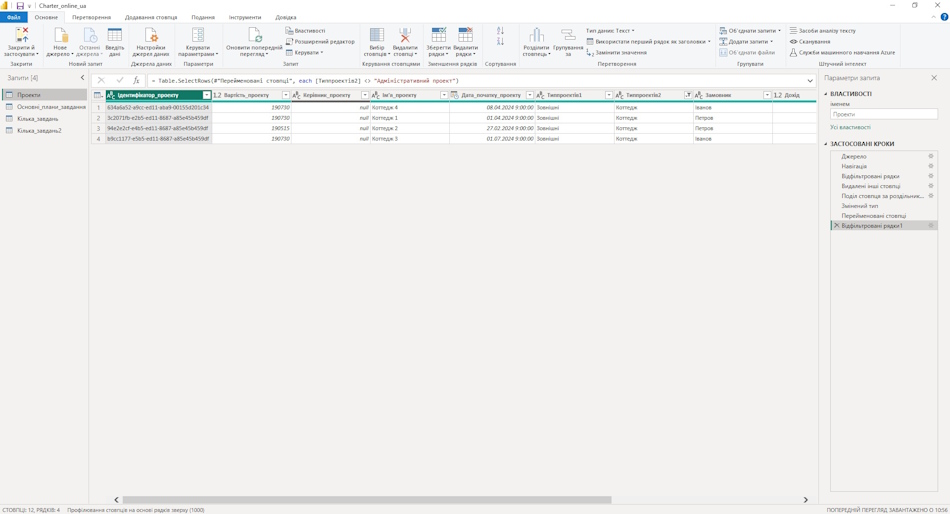This screenshot has height=514, width=950.
Task: Open gear for Видалені інші стовпці step
Action: click(x=931, y=186)
